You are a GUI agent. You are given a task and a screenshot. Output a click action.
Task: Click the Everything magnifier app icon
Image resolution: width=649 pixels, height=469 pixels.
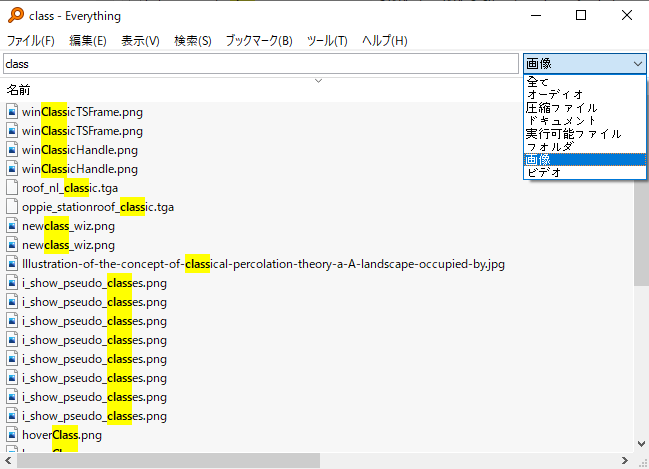point(16,15)
